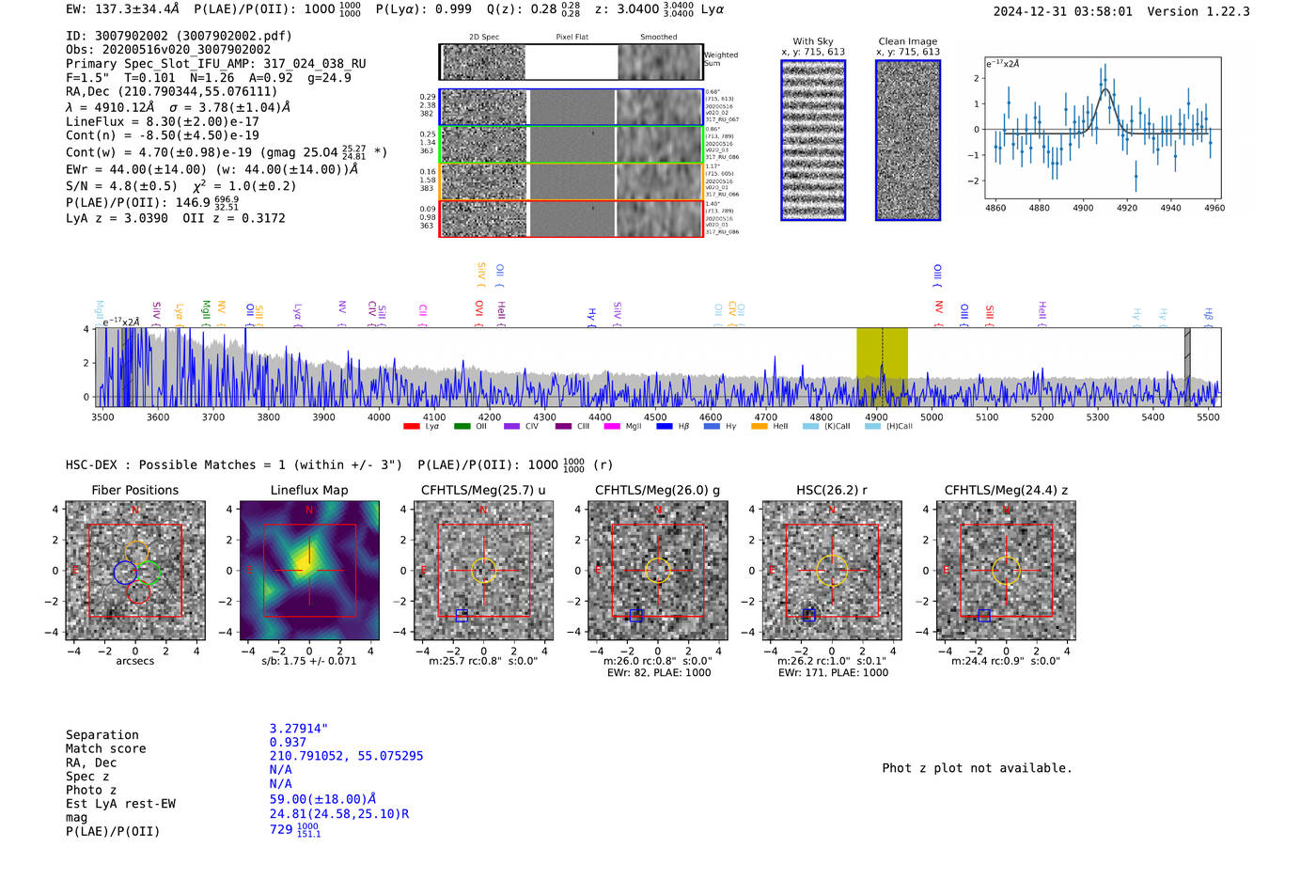Click the Gaussian emission line fit plot
The image size is (1316, 896).
(x=1105, y=128)
